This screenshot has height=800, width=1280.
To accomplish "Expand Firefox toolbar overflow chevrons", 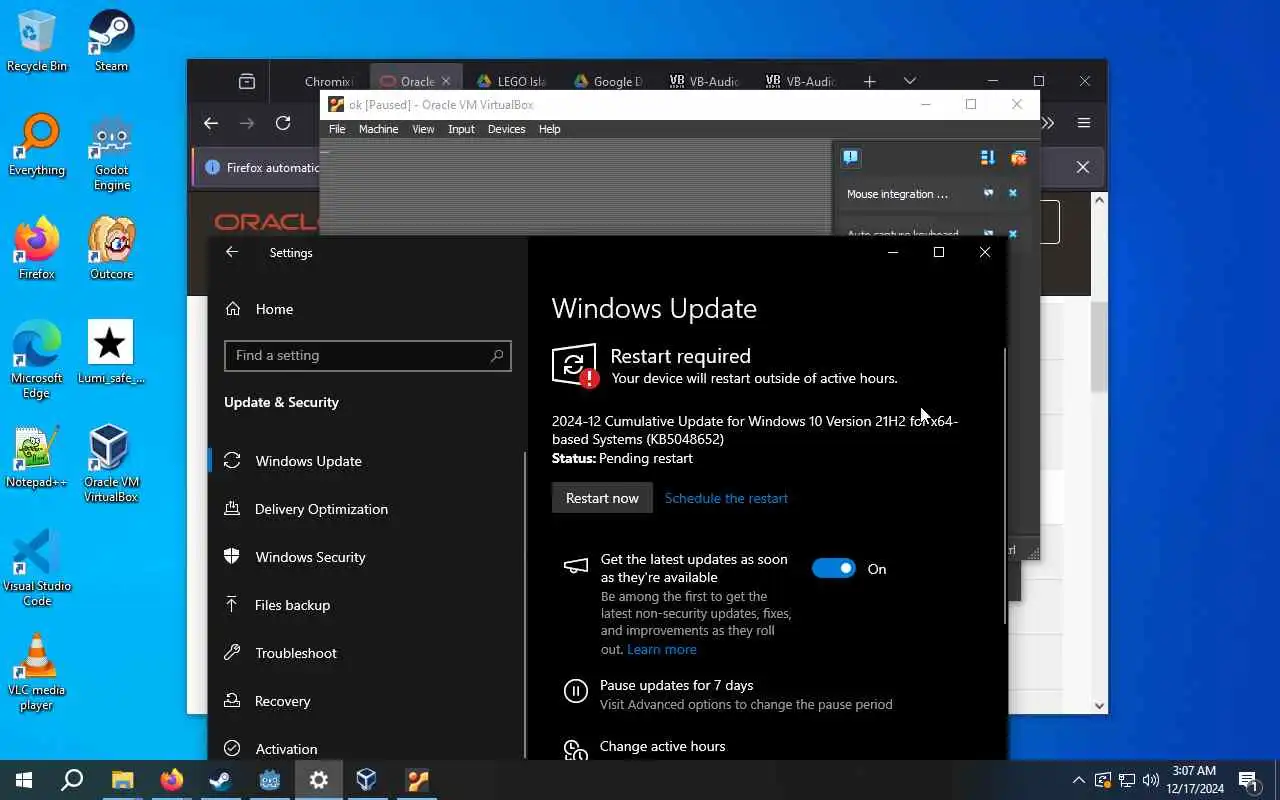I will [x=1048, y=123].
